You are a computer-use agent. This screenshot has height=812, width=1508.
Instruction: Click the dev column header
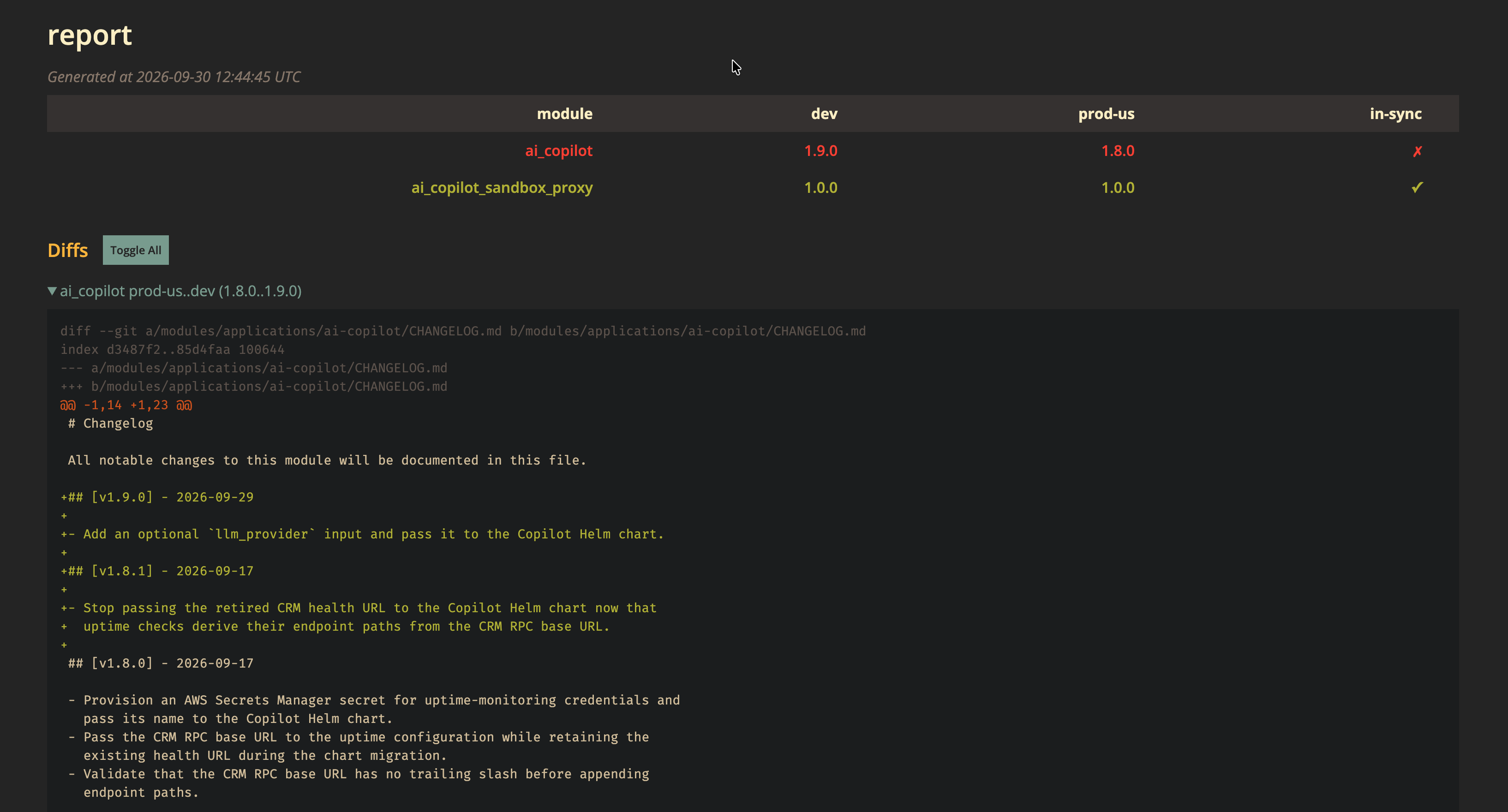824,113
